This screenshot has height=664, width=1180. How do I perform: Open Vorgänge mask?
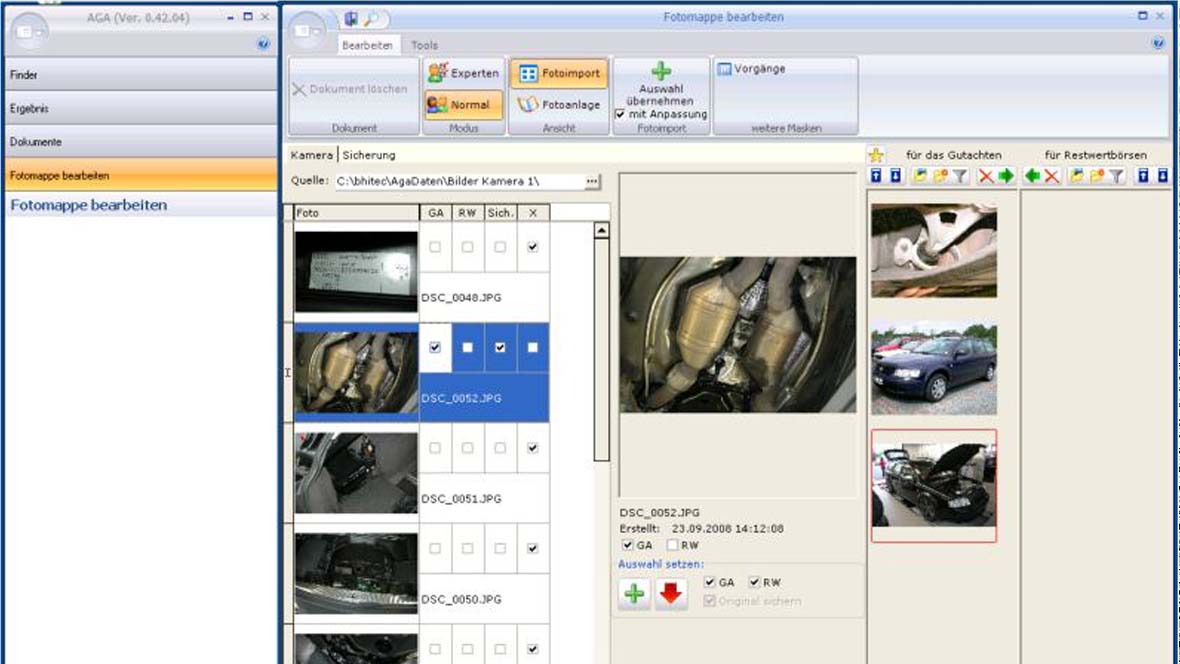(x=751, y=69)
